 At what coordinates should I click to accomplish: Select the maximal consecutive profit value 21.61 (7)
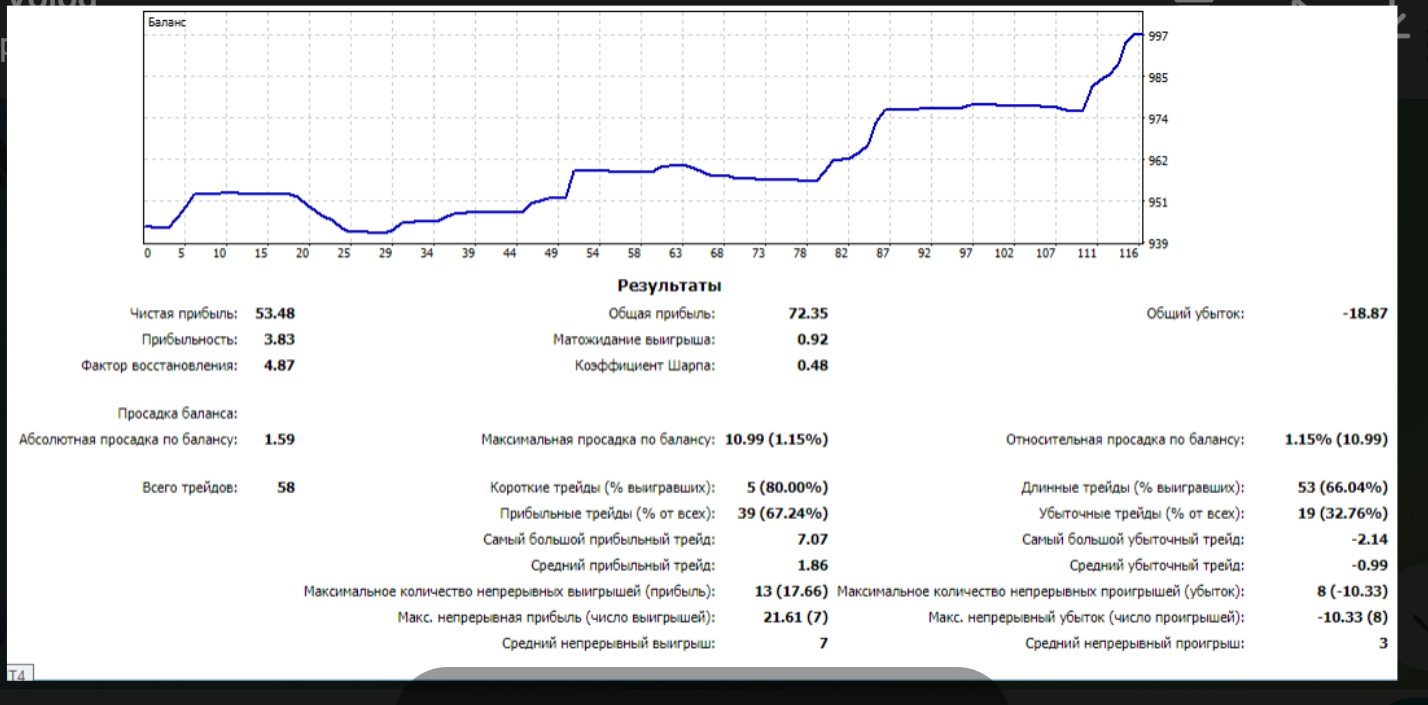pos(796,618)
